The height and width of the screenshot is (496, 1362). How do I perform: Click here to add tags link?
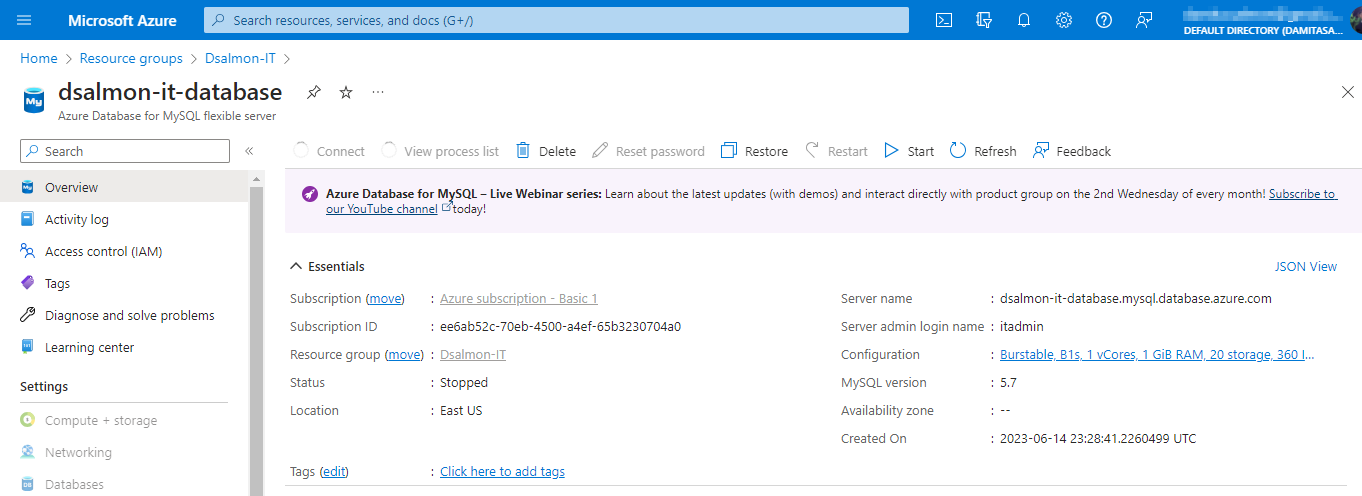(502, 471)
